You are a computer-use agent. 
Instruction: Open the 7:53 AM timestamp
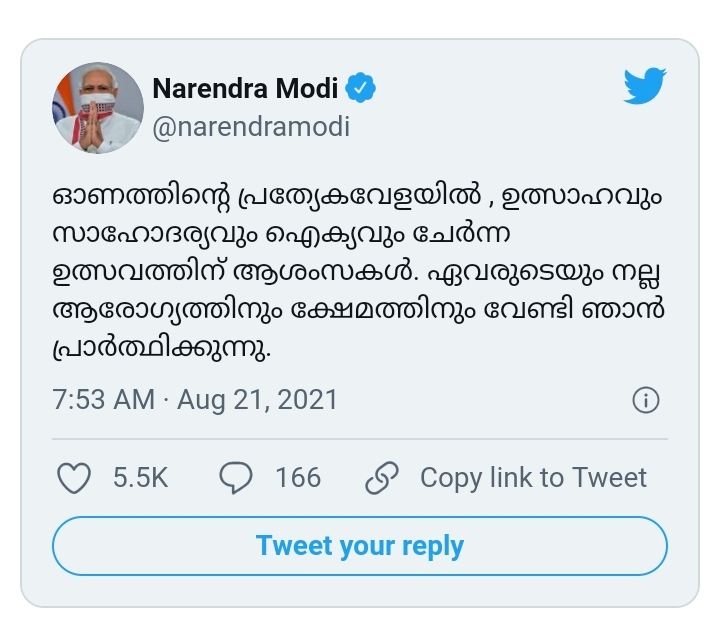[104, 399]
